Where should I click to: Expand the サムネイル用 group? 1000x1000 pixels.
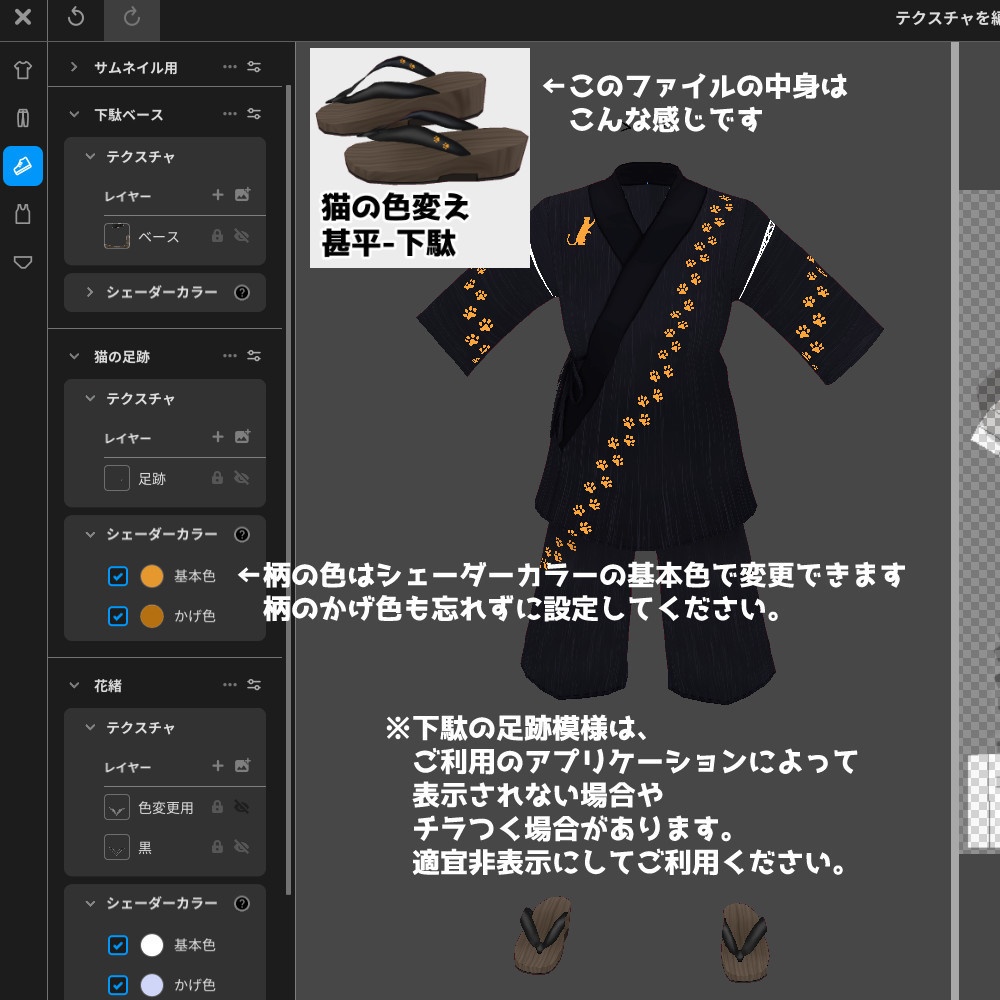pyautogui.click(x=72, y=66)
